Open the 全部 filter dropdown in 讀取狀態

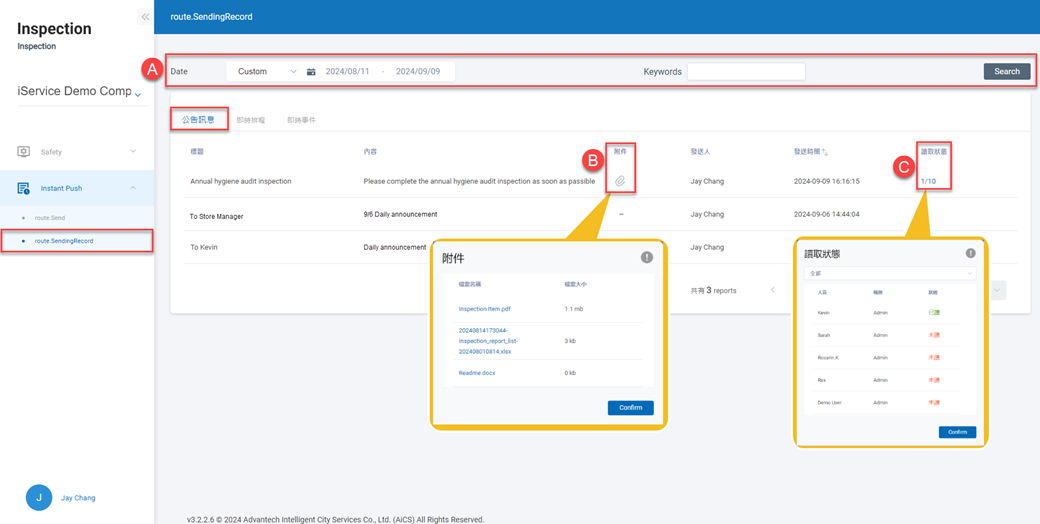(x=889, y=273)
